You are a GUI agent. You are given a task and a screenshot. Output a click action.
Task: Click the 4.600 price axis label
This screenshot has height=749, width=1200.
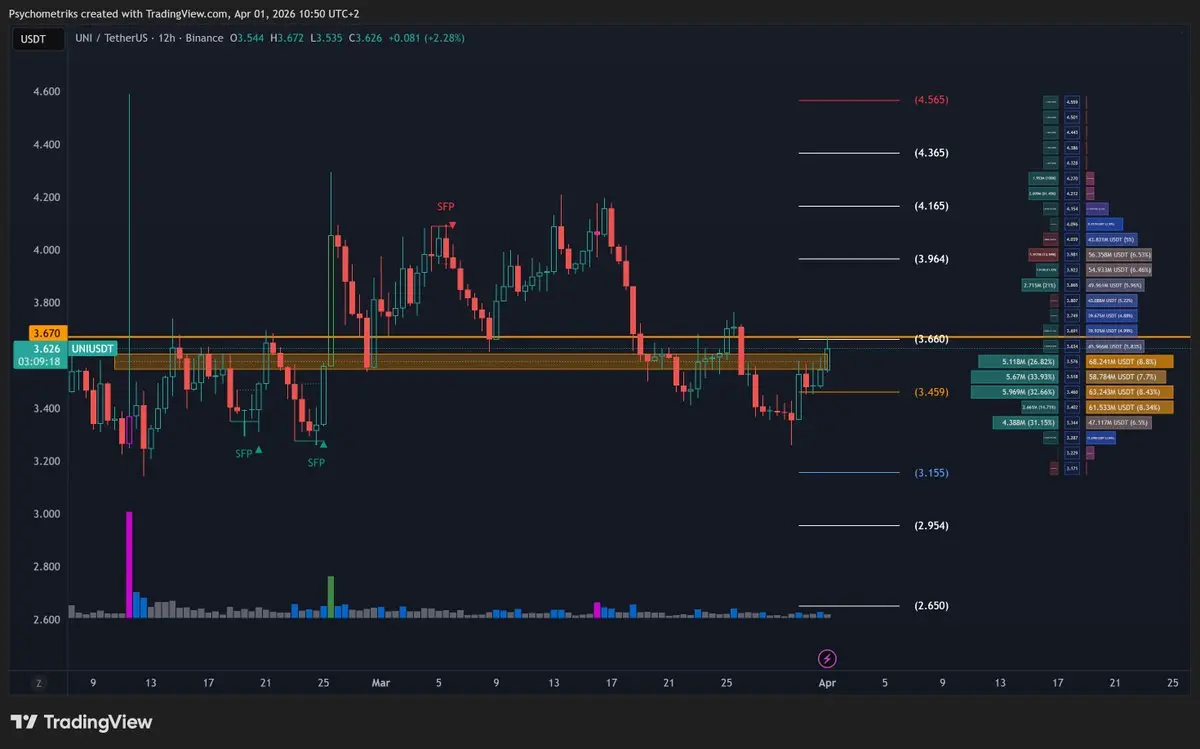[47, 92]
